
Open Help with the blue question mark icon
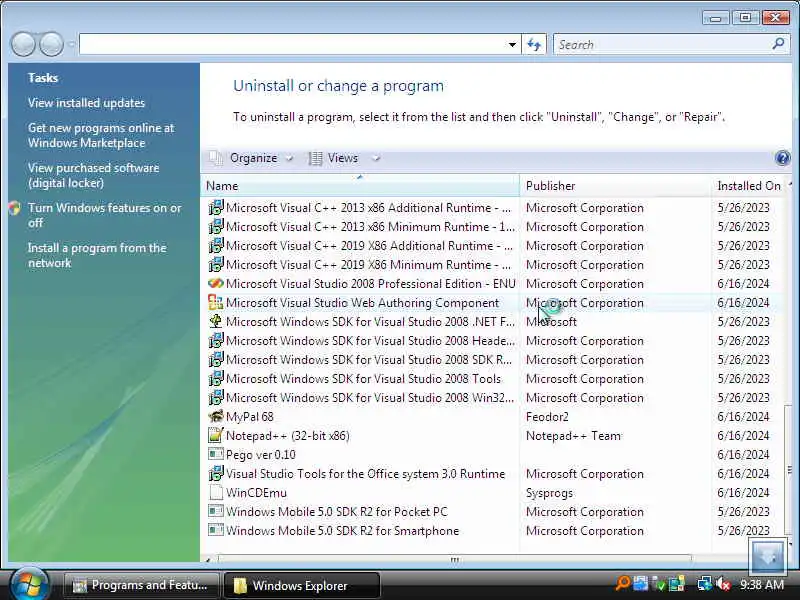pyautogui.click(x=782, y=158)
